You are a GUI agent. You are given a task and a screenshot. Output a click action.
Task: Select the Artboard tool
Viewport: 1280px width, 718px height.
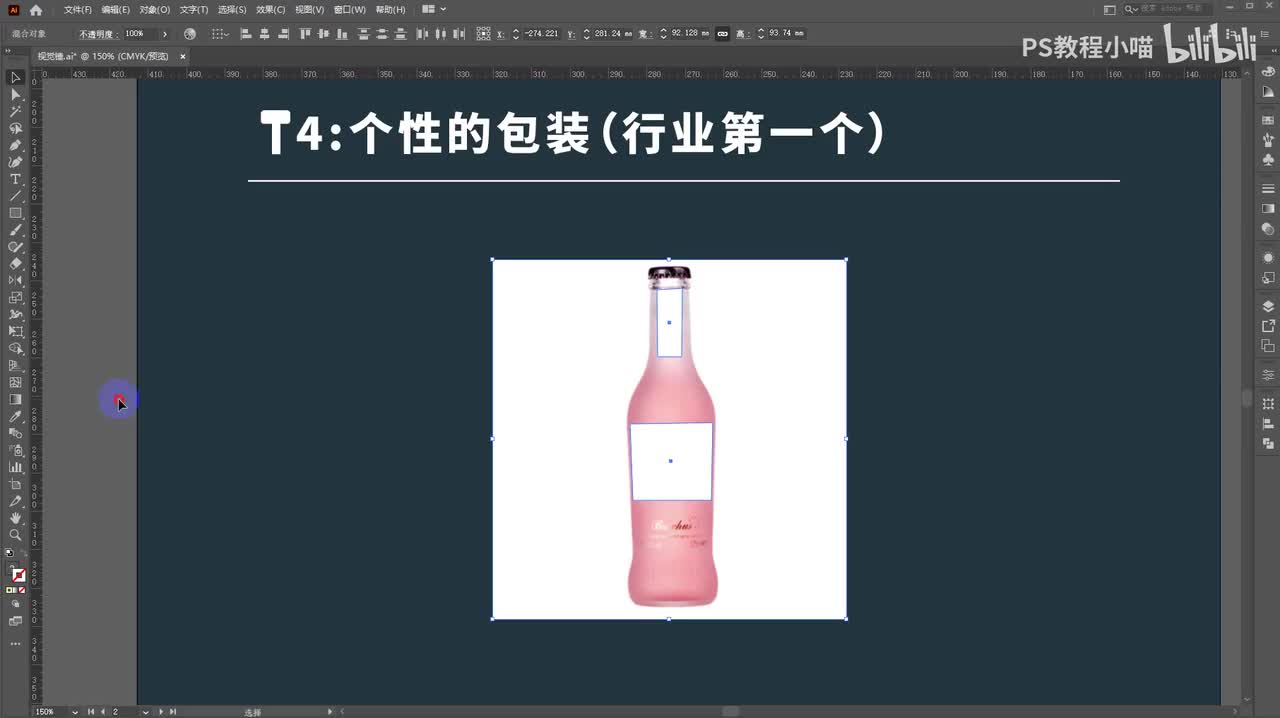click(15, 484)
